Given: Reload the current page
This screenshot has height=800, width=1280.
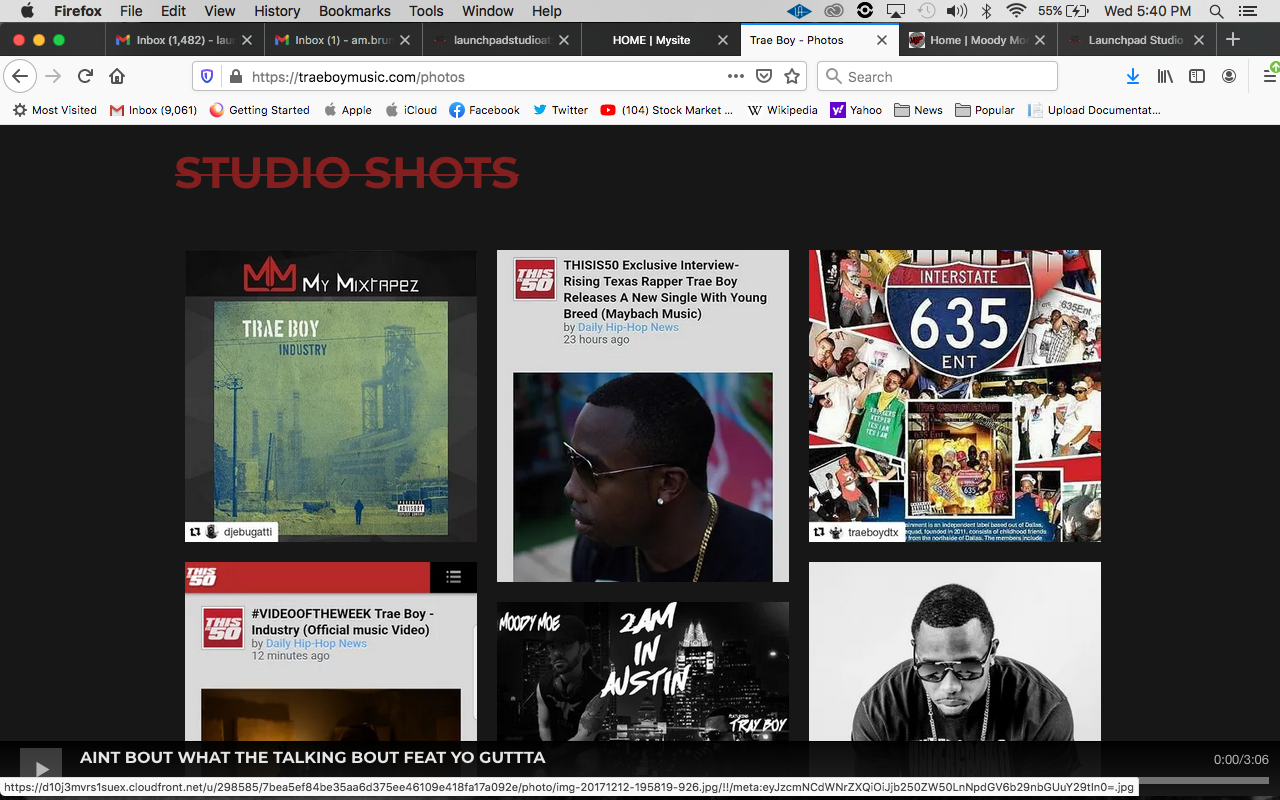Looking at the screenshot, I should point(85,76).
